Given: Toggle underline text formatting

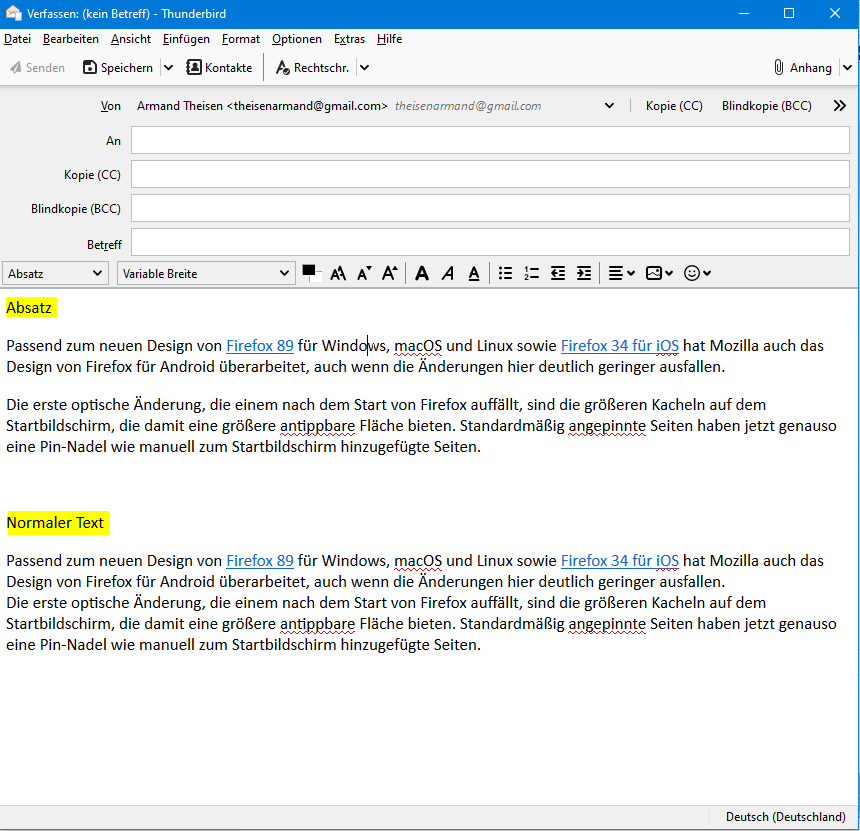Looking at the screenshot, I should click(x=474, y=273).
